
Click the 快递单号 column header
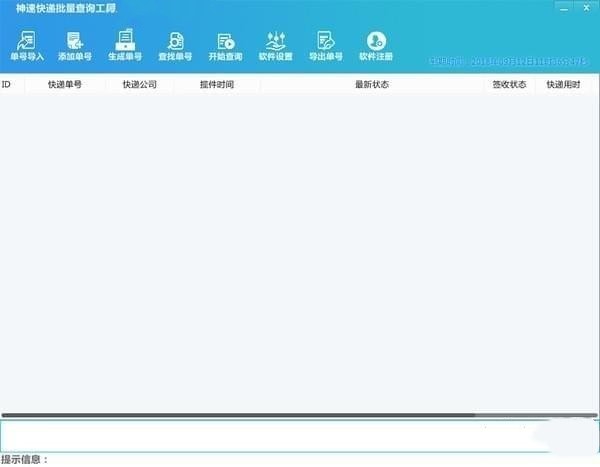point(65,85)
